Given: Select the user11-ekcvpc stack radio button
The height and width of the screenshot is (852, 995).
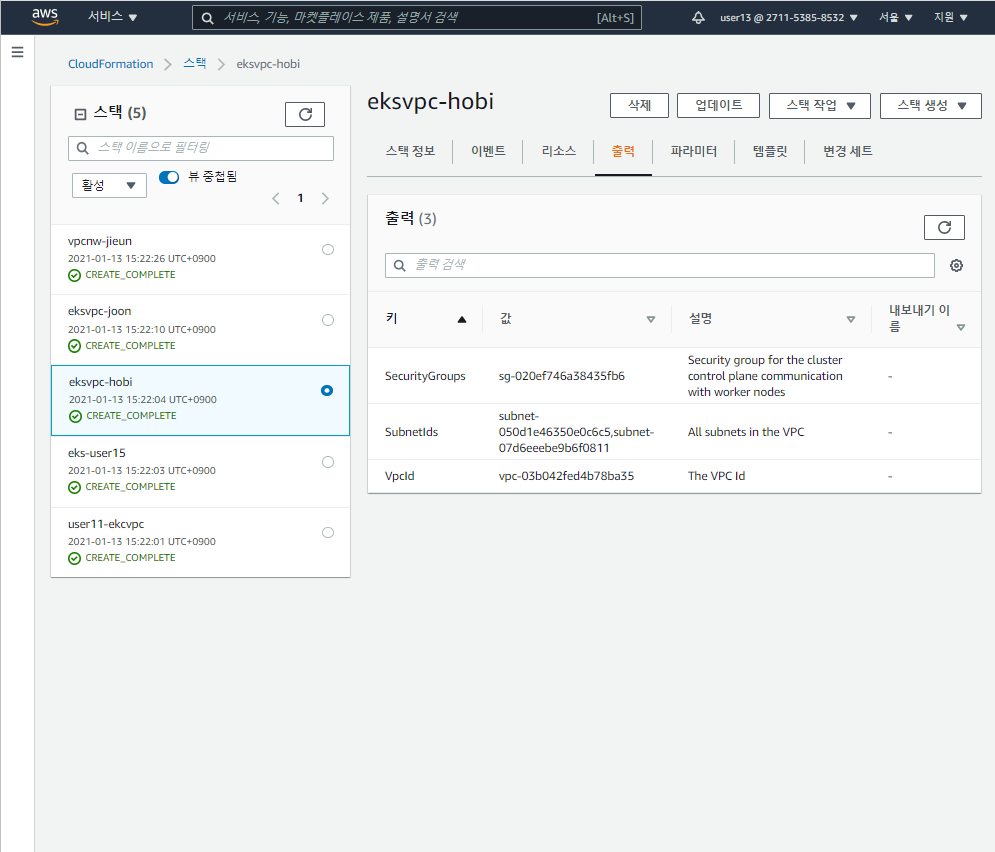Looking at the screenshot, I should point(327,532).
